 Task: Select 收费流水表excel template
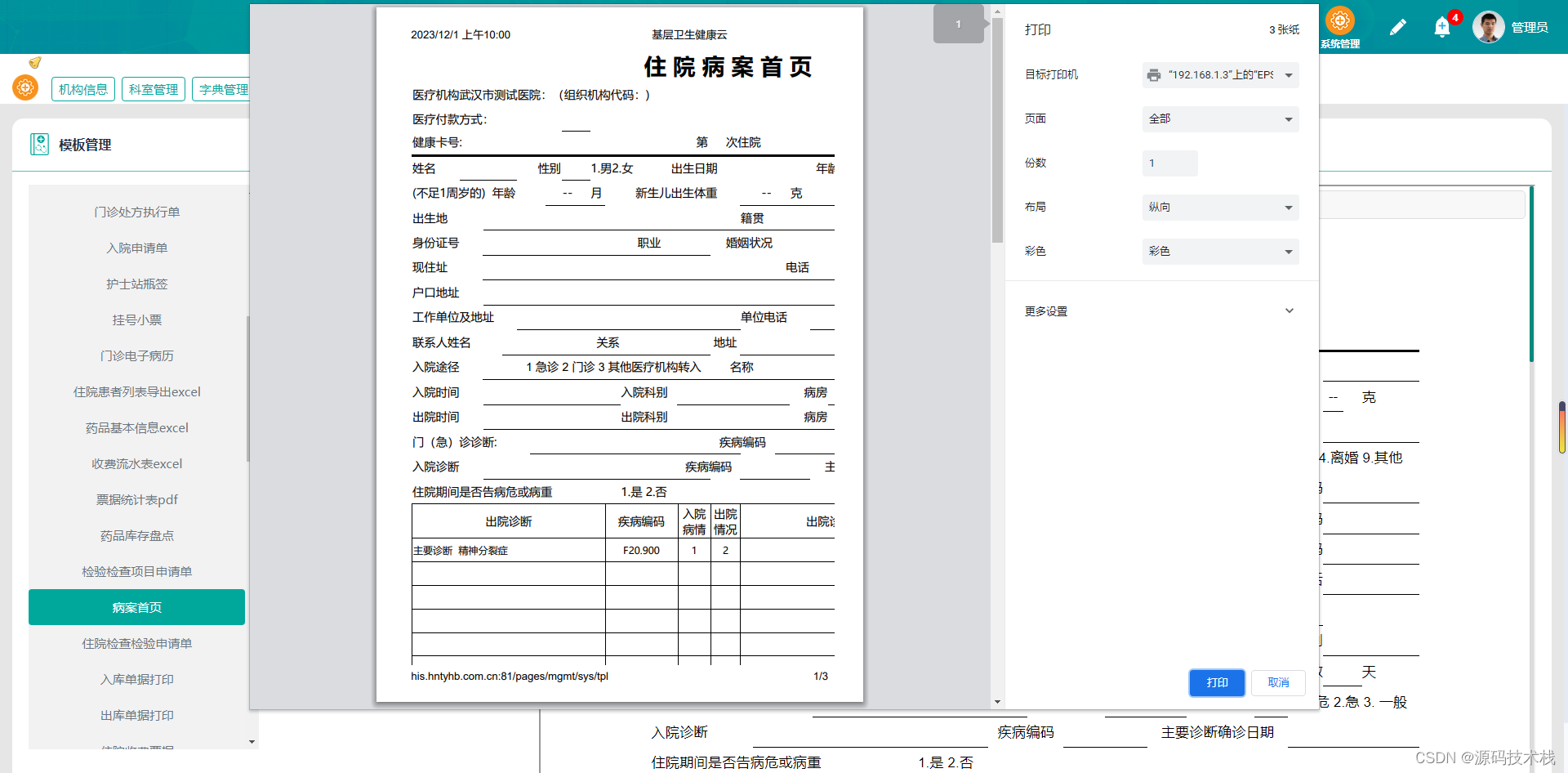[137, 463]
